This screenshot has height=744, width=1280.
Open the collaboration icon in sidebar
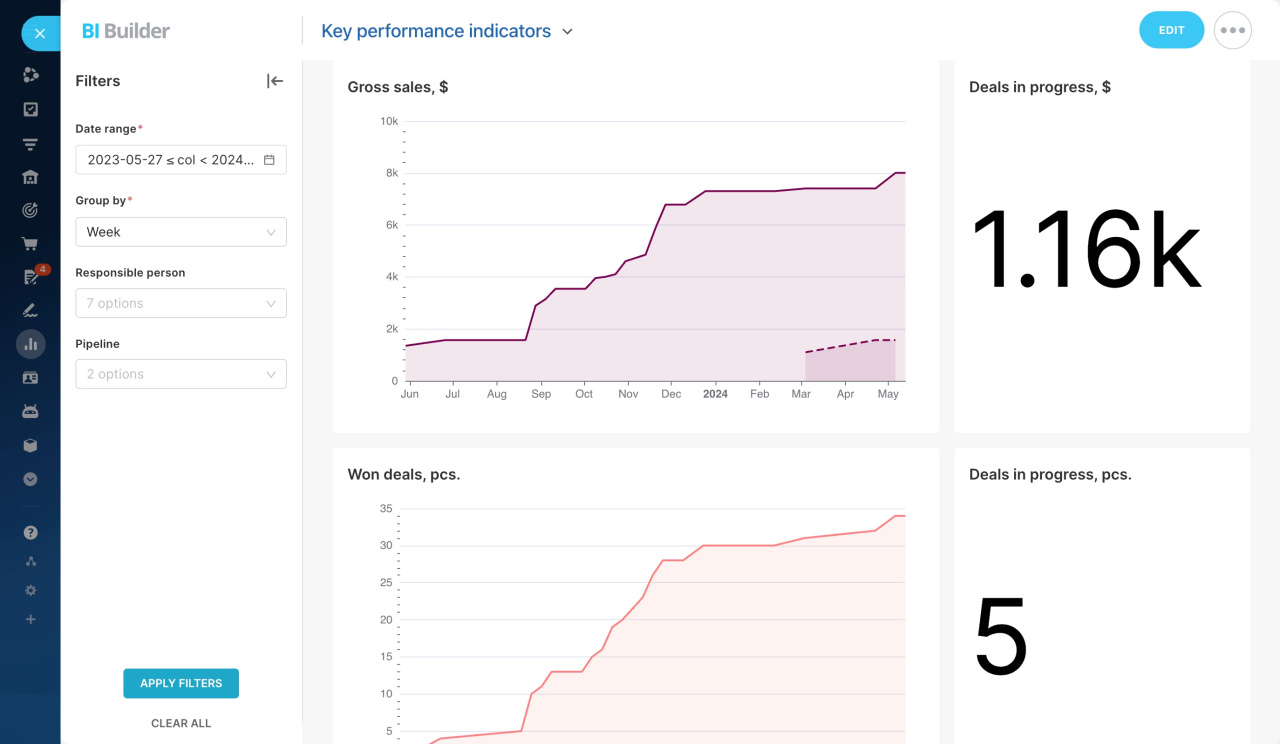click(x=30, y=75)
